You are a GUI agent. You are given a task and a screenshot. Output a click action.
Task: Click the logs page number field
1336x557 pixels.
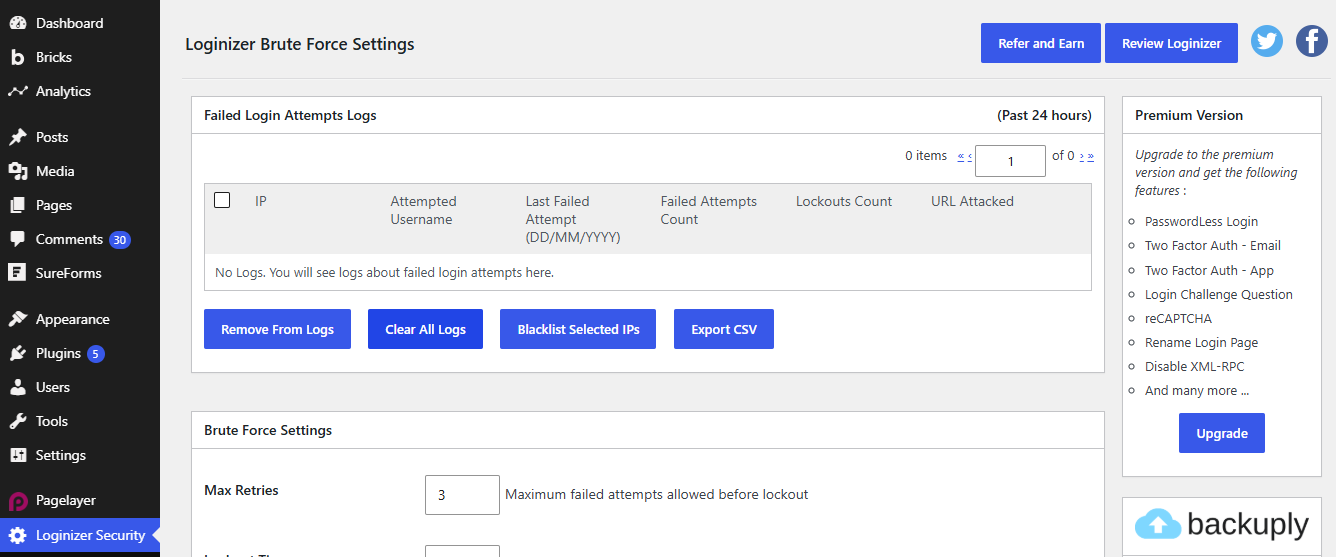click(x=1010, y=161)
